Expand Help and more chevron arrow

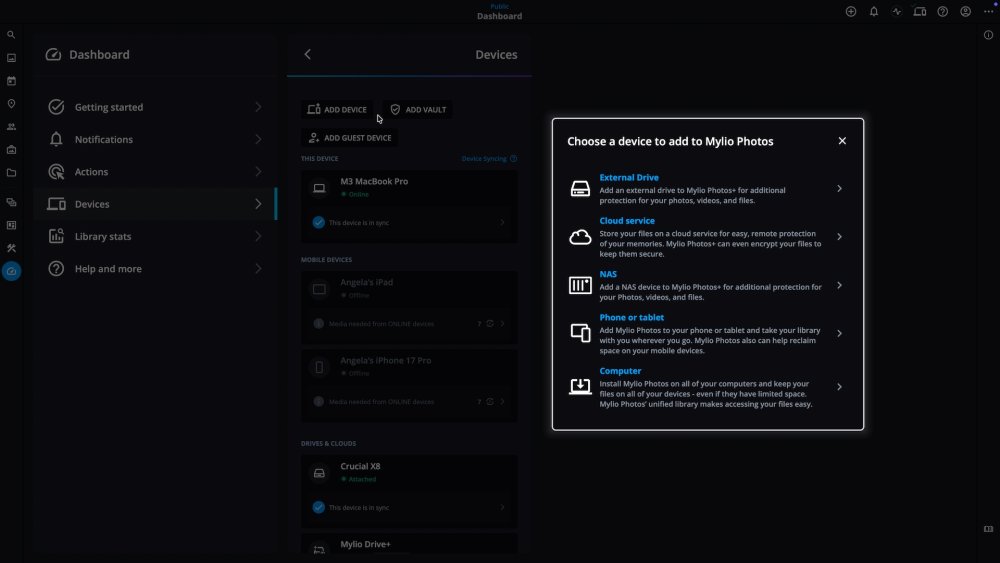click(x=258, y=268)
